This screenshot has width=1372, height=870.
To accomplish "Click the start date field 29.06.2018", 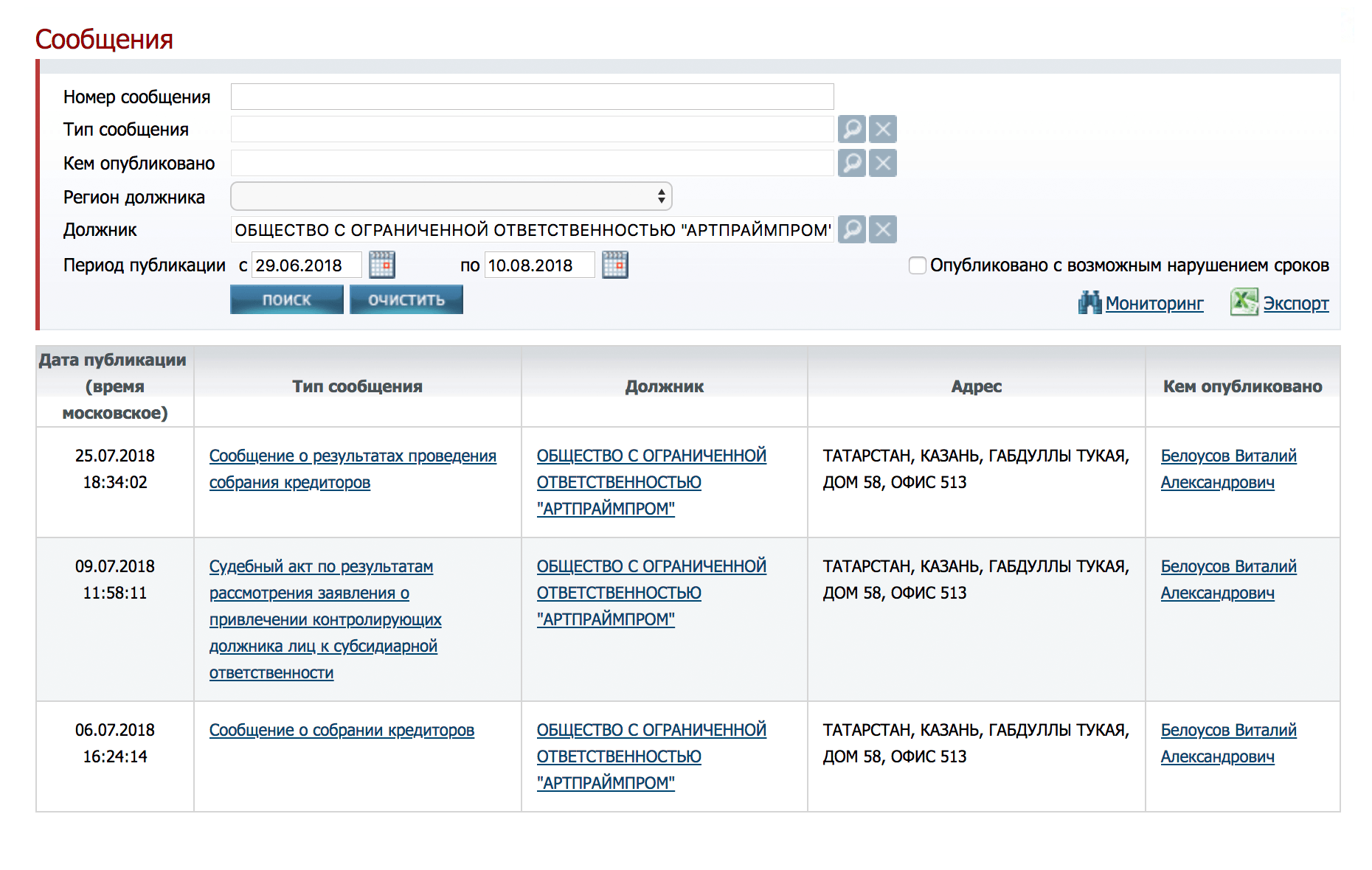I will coord(307,265).
